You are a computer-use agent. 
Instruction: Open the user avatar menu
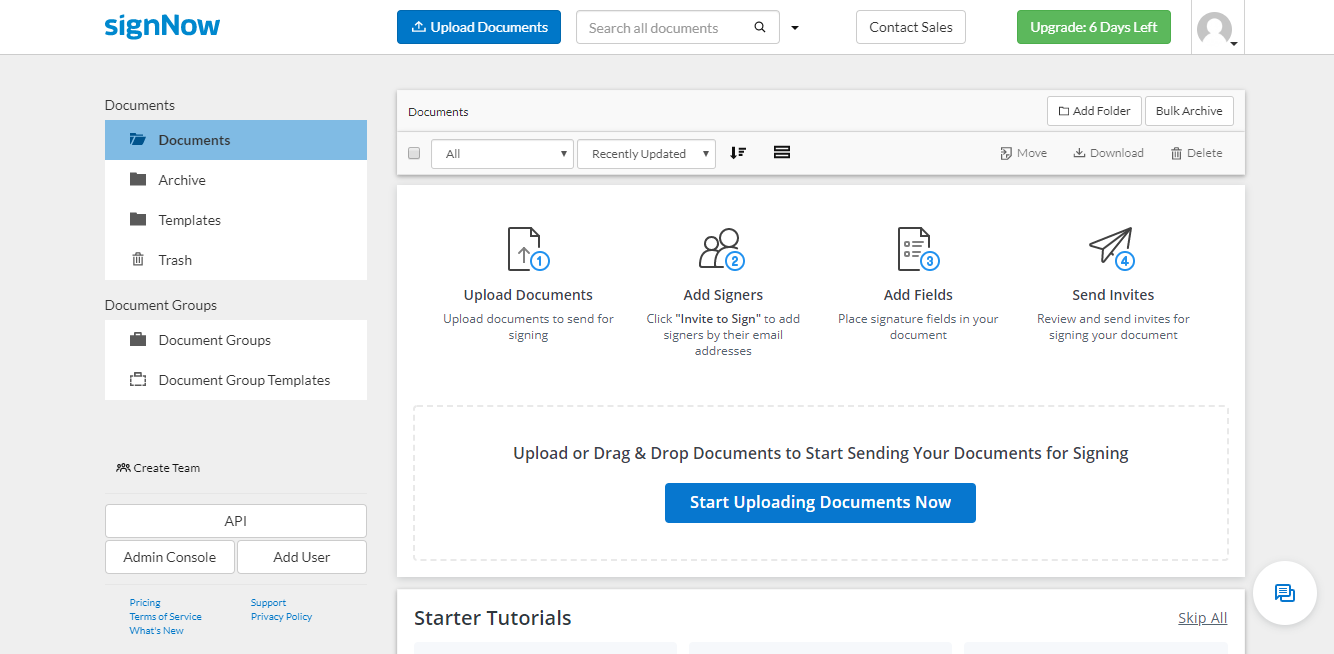(x=1218, y=29)
